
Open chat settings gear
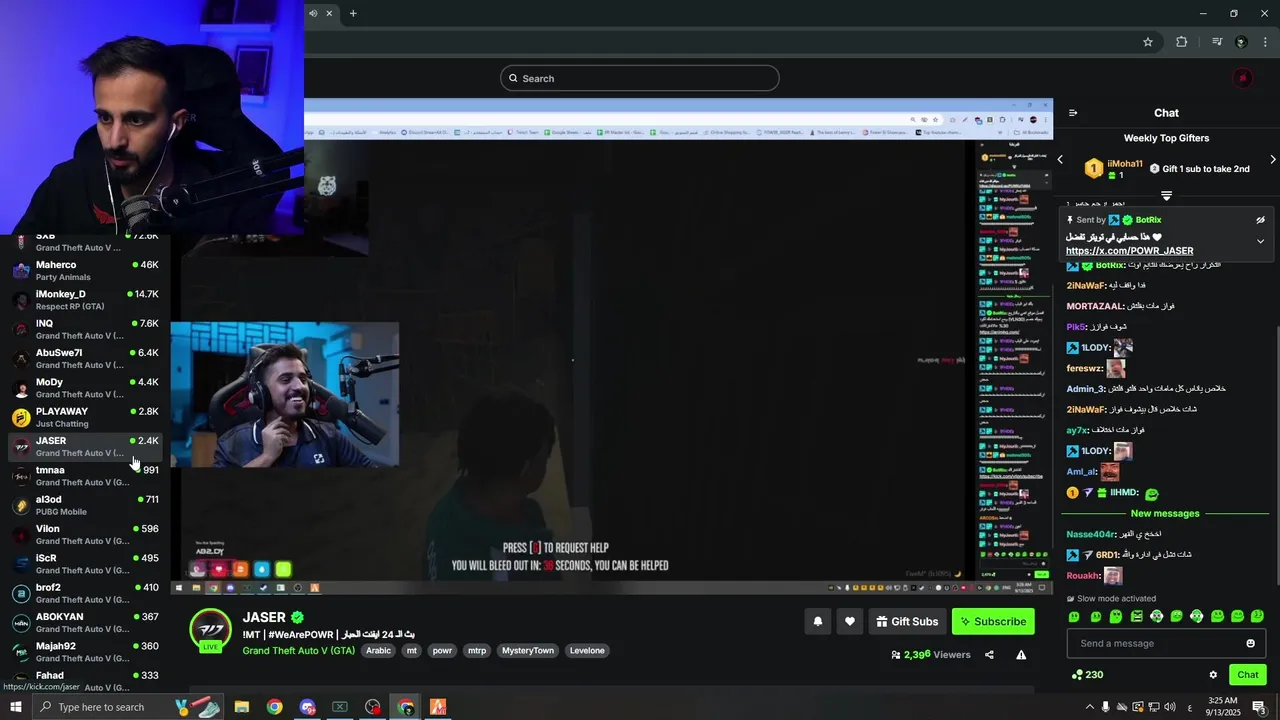pos(1213,675)
